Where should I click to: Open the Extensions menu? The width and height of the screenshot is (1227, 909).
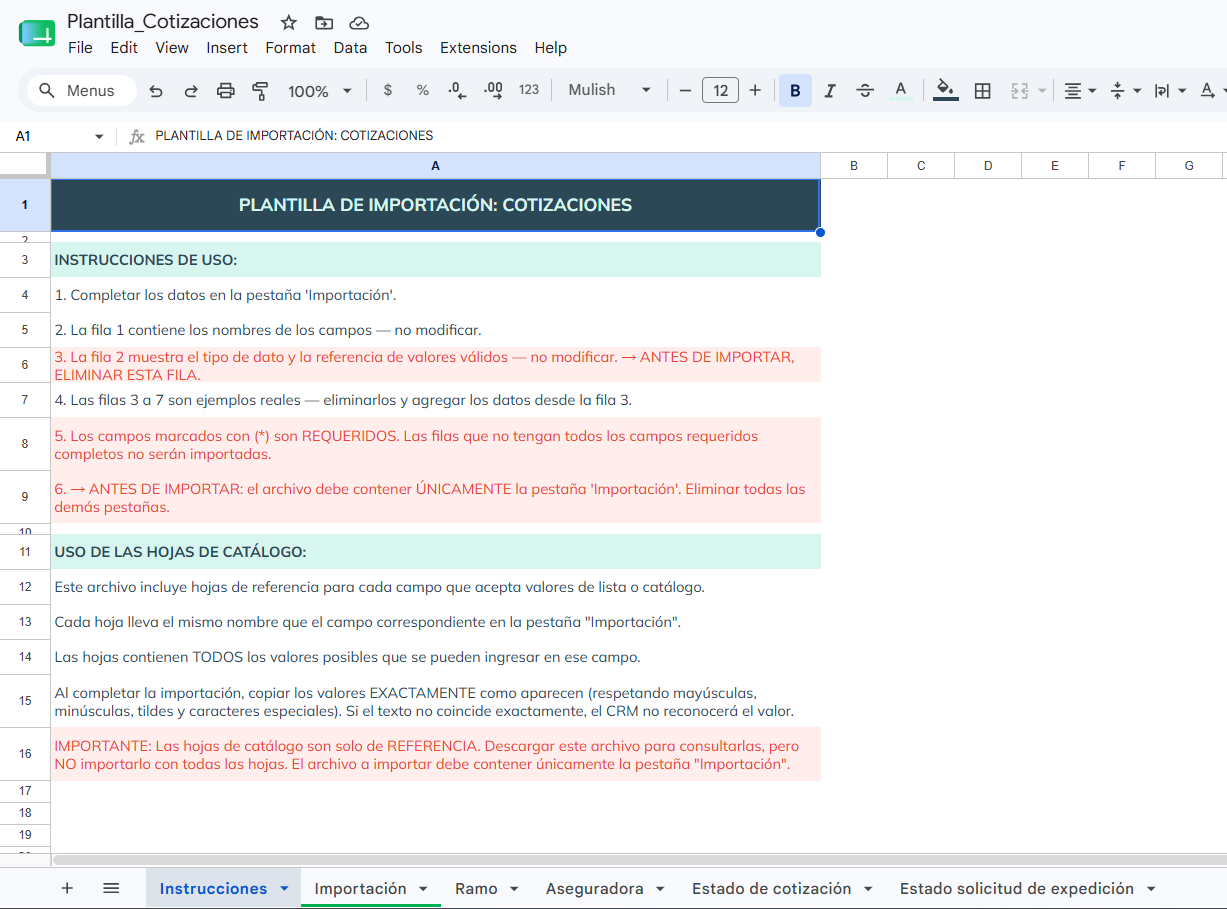coord(478,48)
